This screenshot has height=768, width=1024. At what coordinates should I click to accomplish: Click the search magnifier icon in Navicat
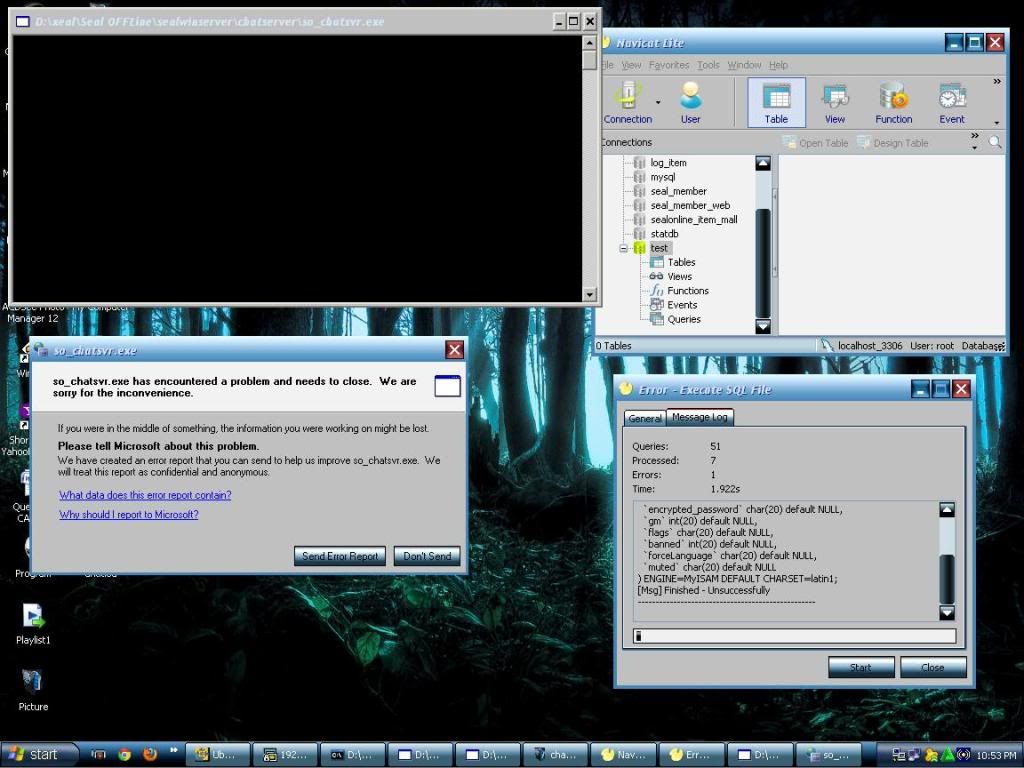995,143
